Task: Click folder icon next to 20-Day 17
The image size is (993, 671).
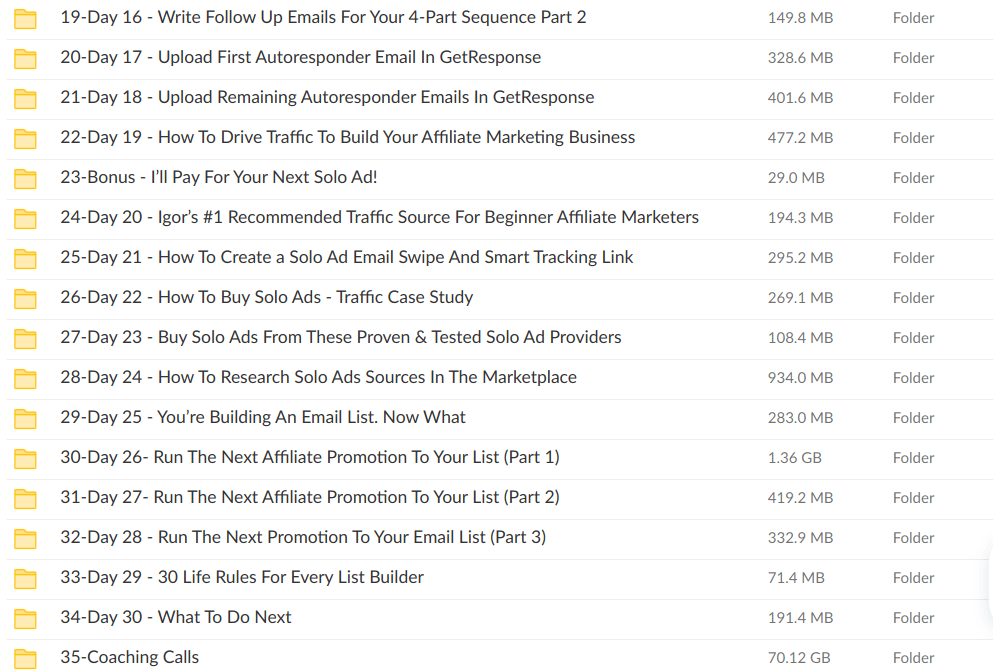Action: pos(25,58)
